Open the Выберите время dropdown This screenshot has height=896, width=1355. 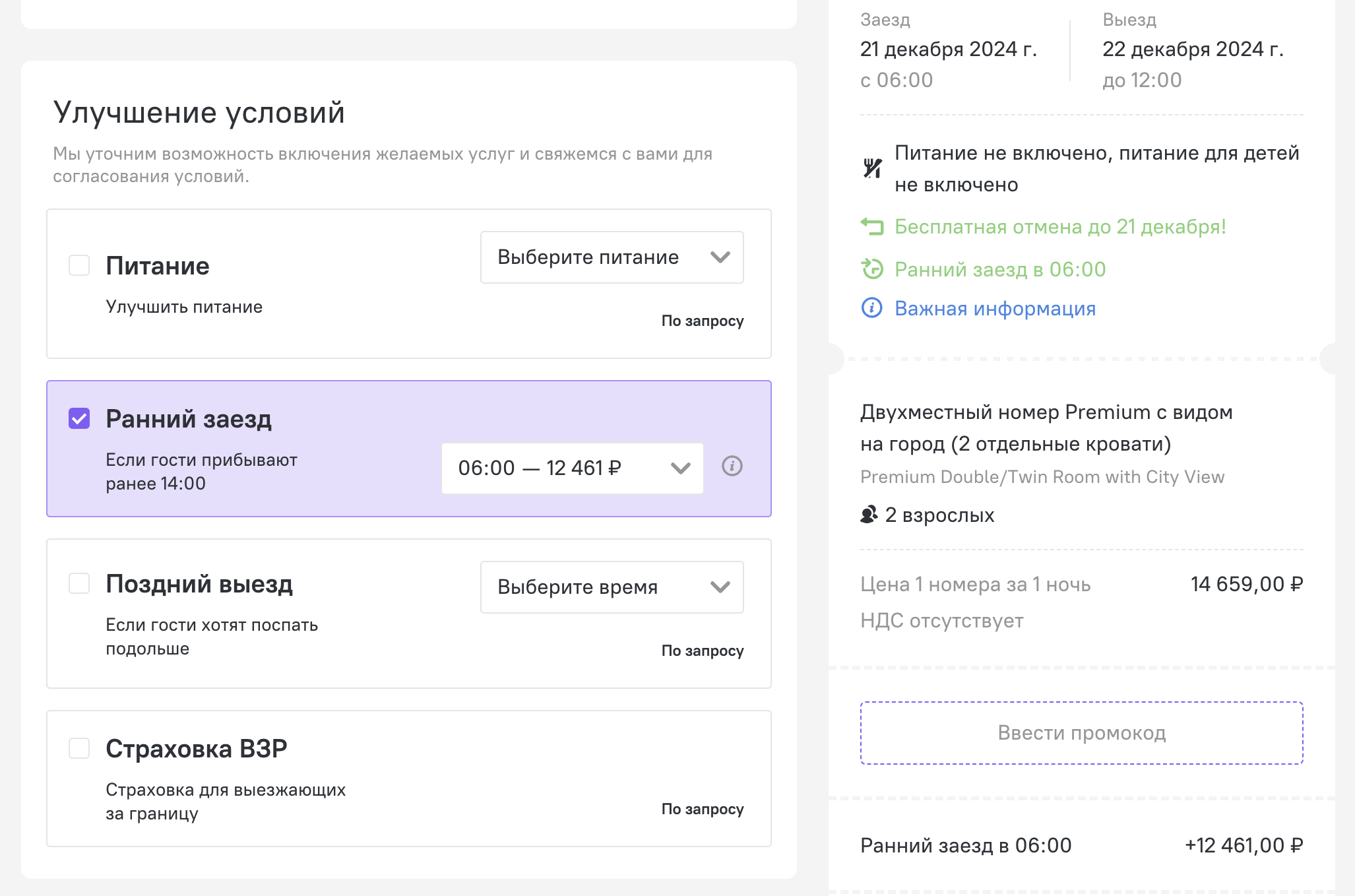(612, 587)
